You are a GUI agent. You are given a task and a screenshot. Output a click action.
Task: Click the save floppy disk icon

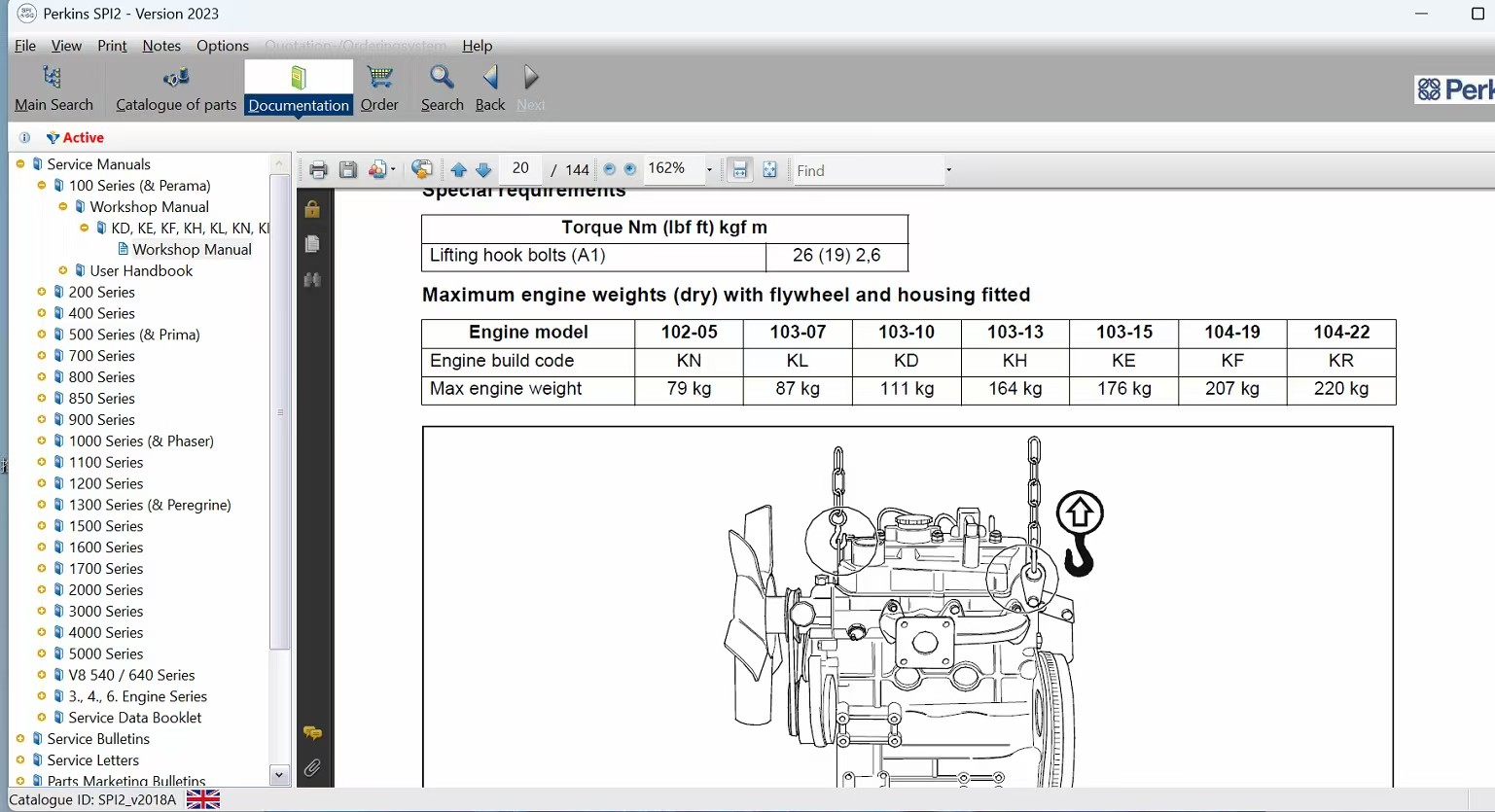click(348, 170)
